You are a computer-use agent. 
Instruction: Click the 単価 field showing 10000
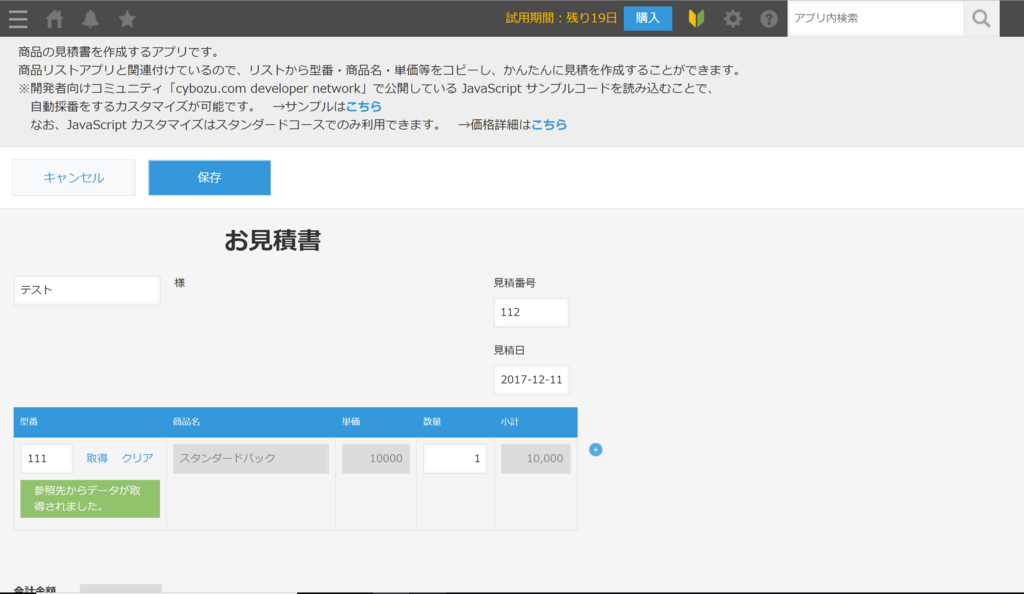click(376, 458)
